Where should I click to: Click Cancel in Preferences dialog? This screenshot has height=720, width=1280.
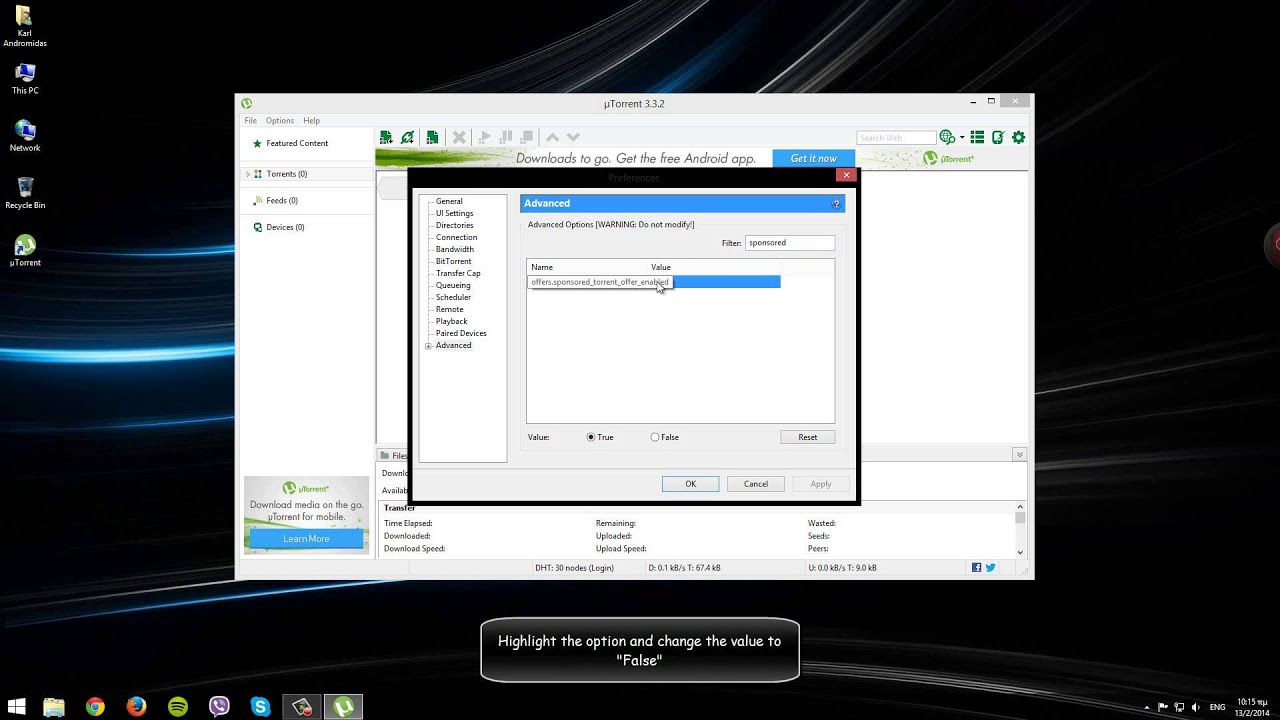pos(756,484)
